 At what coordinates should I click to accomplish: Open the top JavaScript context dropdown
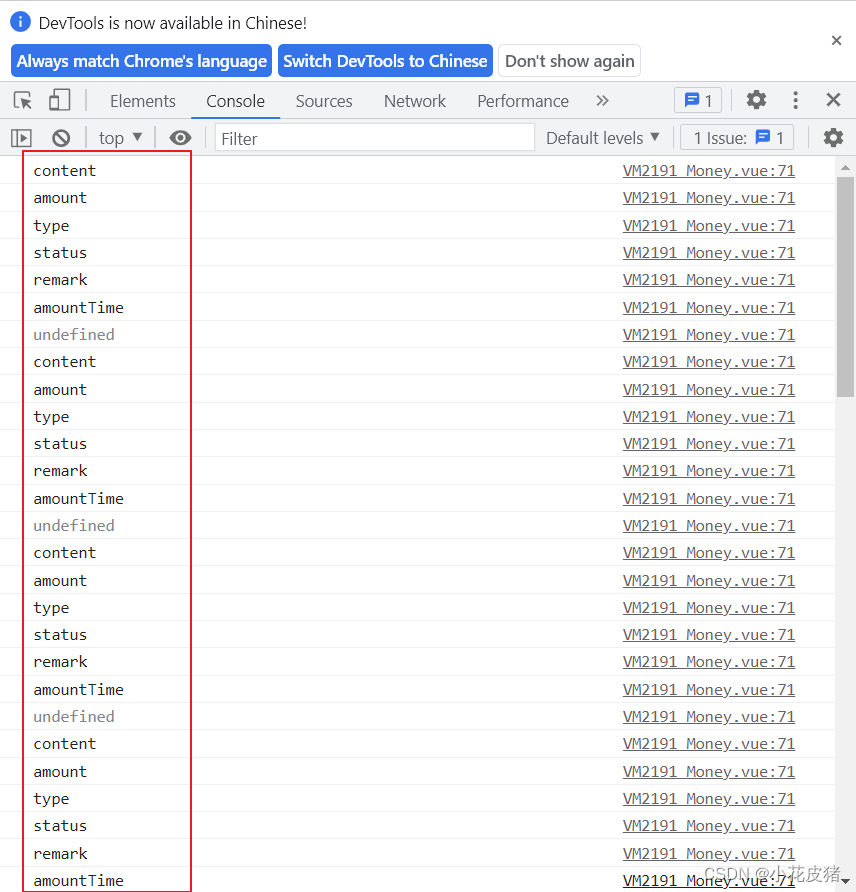coord(120,138)
